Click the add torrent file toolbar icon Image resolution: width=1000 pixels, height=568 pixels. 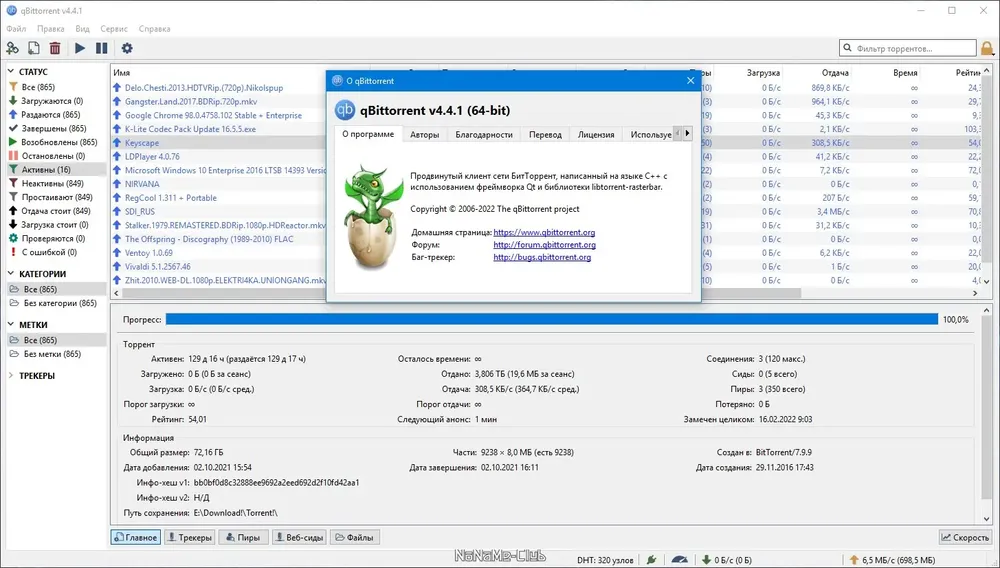(x=34, y=48)
